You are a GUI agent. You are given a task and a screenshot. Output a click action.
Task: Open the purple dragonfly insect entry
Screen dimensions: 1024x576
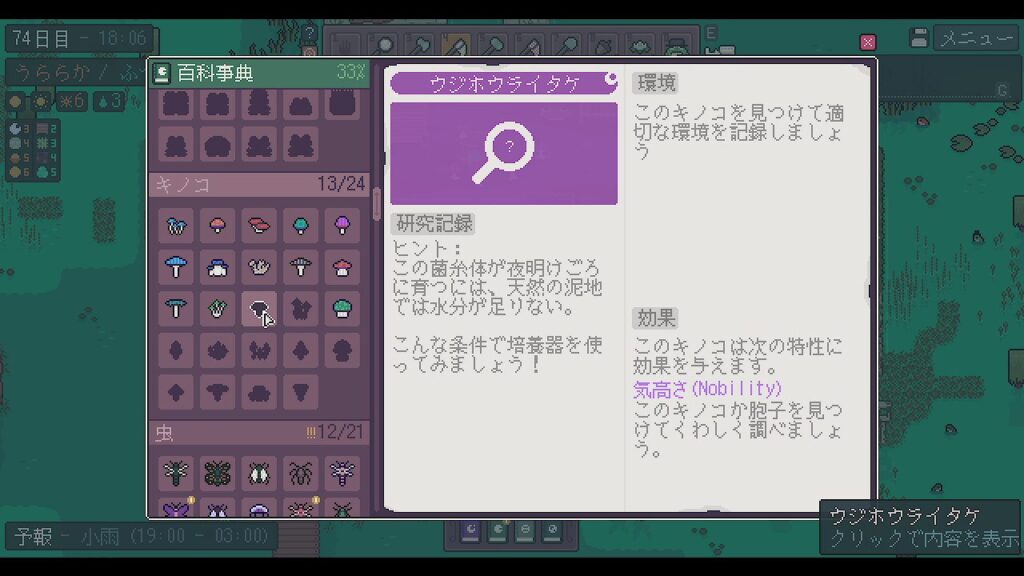click(x=342, y=473)
